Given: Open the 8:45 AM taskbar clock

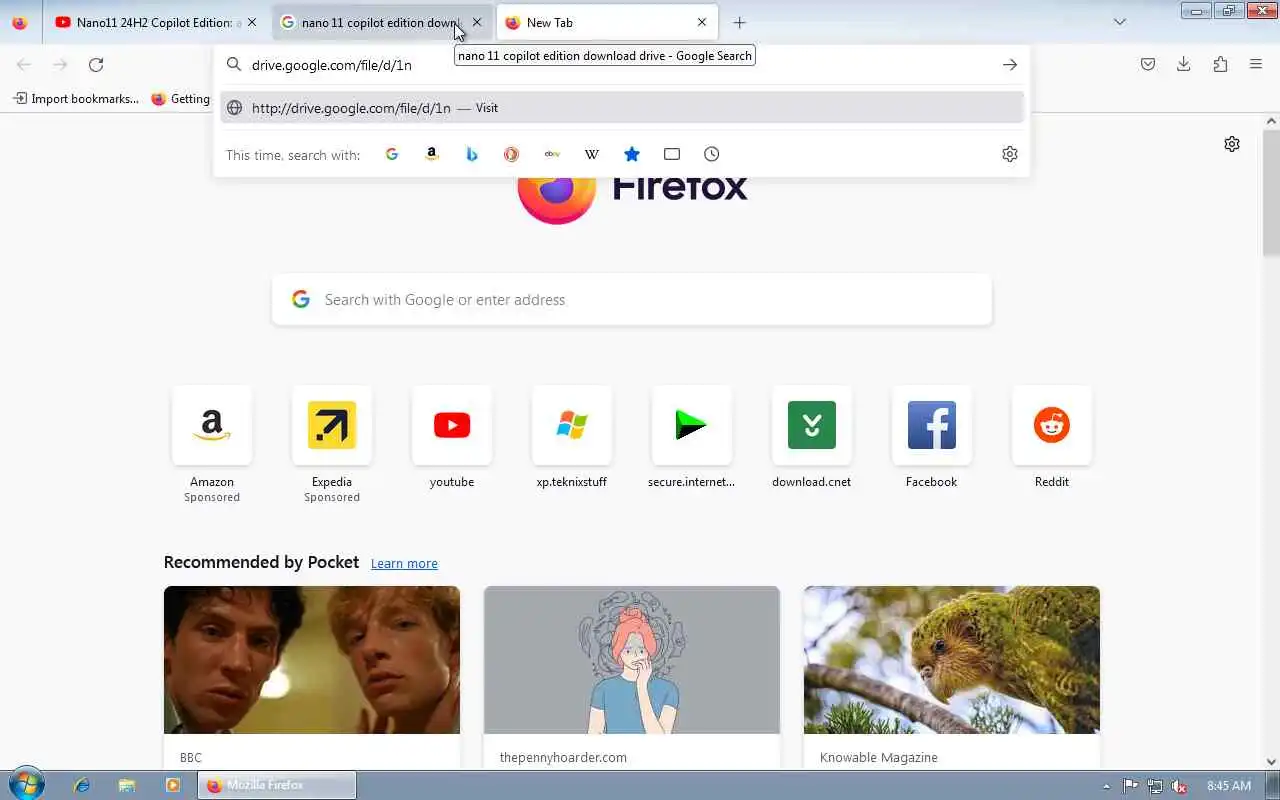Looking at the screenshot, I should tap(1229, 786).
